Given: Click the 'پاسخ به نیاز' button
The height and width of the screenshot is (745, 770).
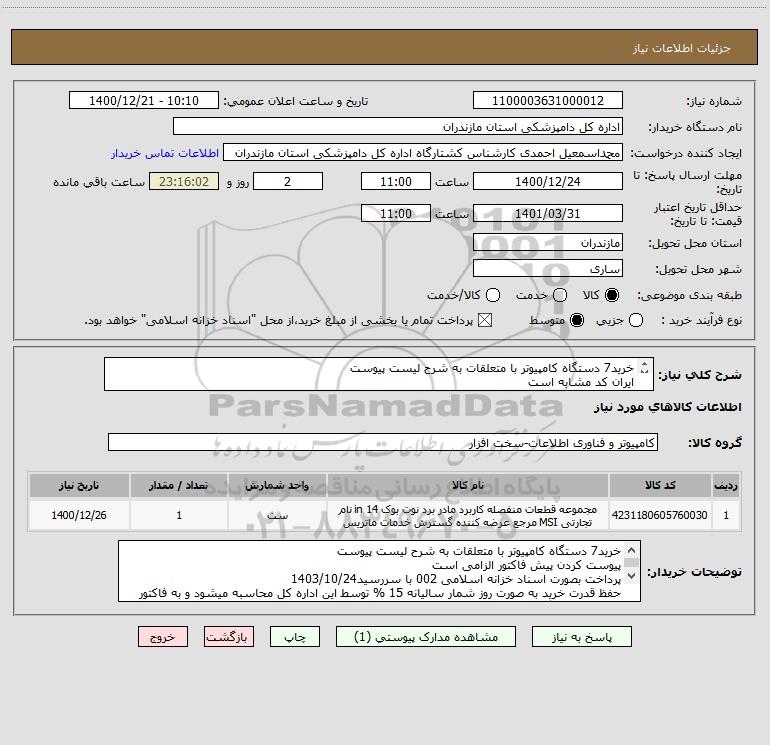Looking at the screenshot, I should click(581, 637).
